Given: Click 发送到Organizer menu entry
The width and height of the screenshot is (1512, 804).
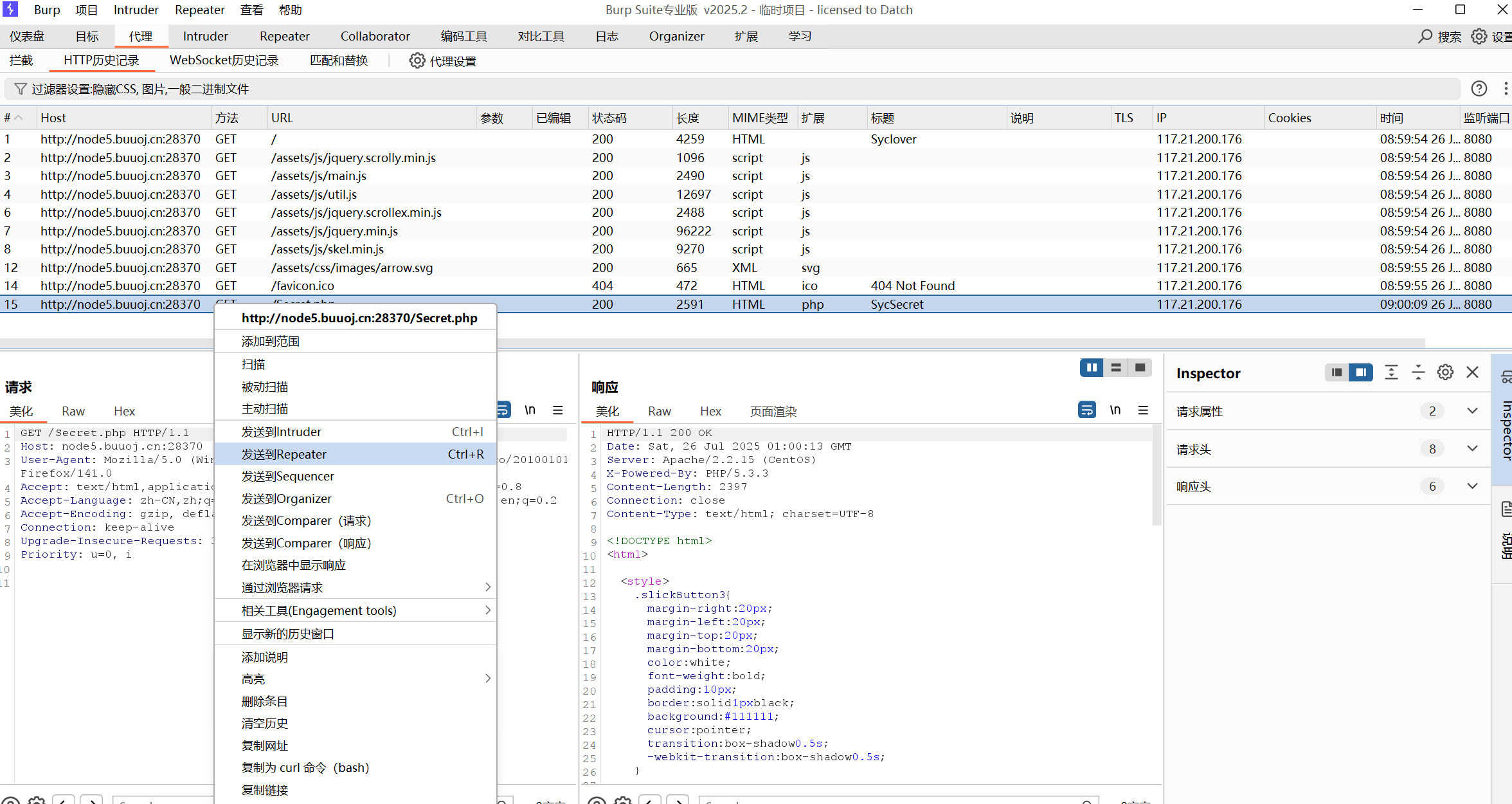Looking at the screenshot, I should tap(355, 498).
